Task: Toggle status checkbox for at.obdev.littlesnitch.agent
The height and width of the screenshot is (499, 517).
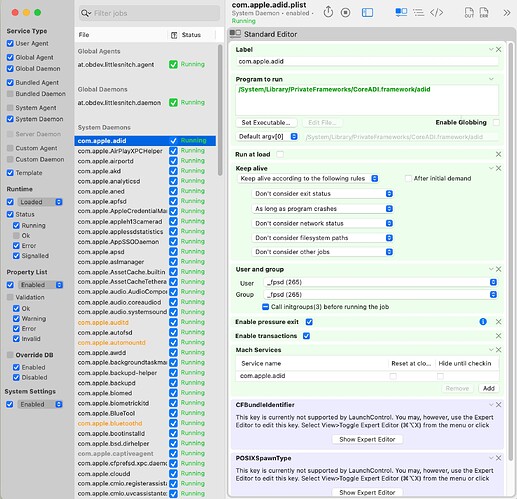Action: point(173,64)
